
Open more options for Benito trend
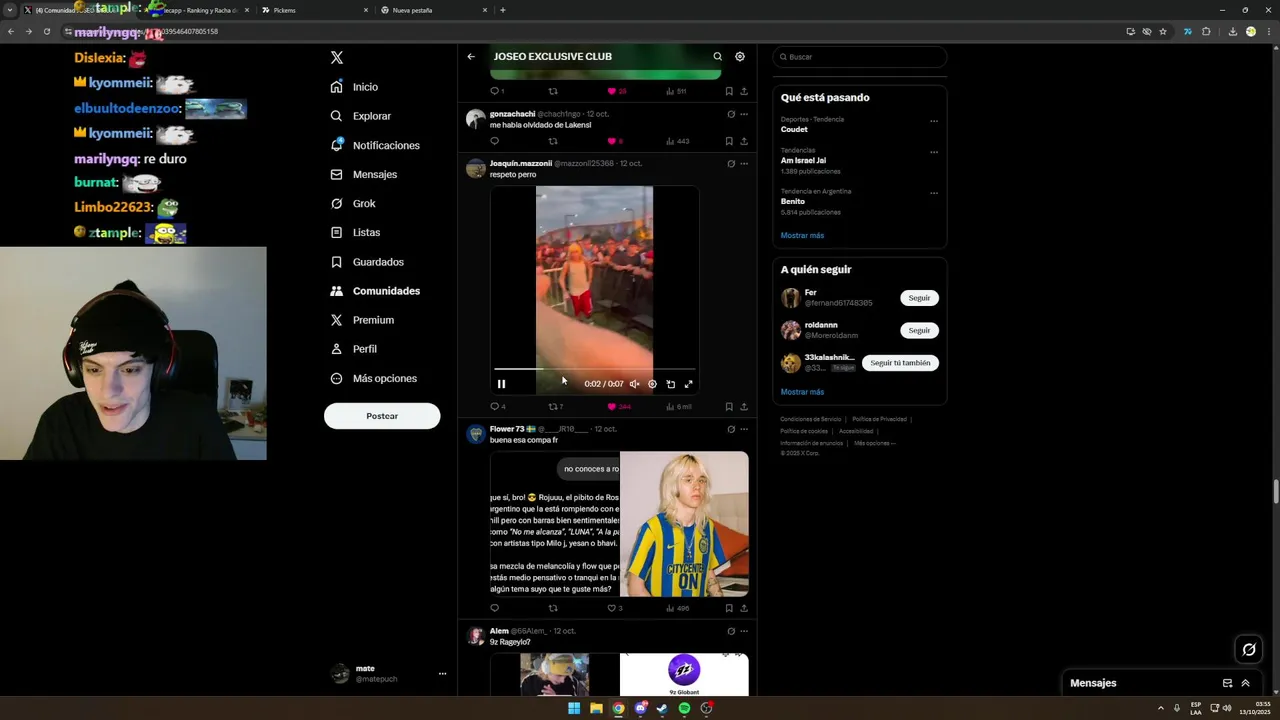point(934,193)
